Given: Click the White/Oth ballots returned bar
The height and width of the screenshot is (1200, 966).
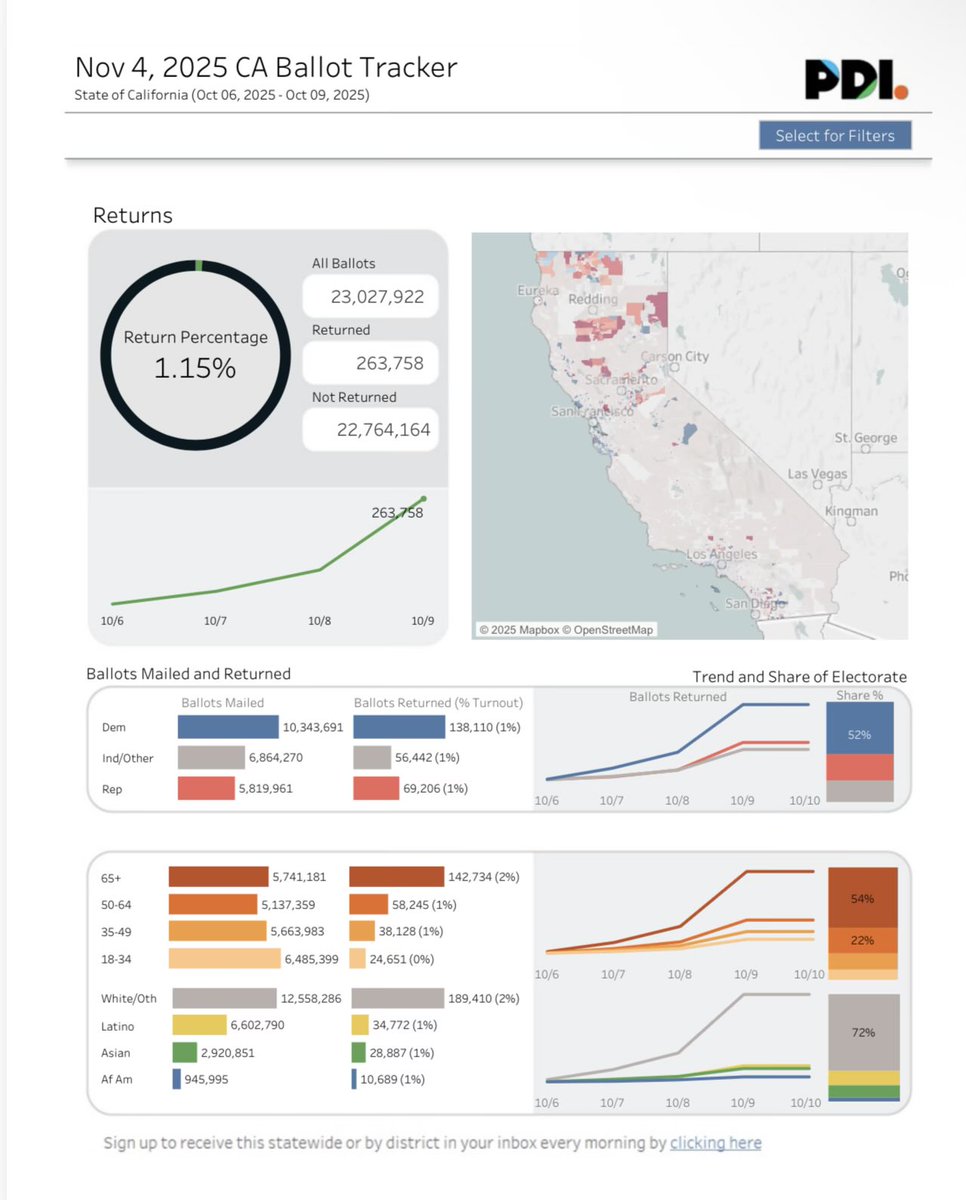Looking at the screenshot, I should pos(397,998).
